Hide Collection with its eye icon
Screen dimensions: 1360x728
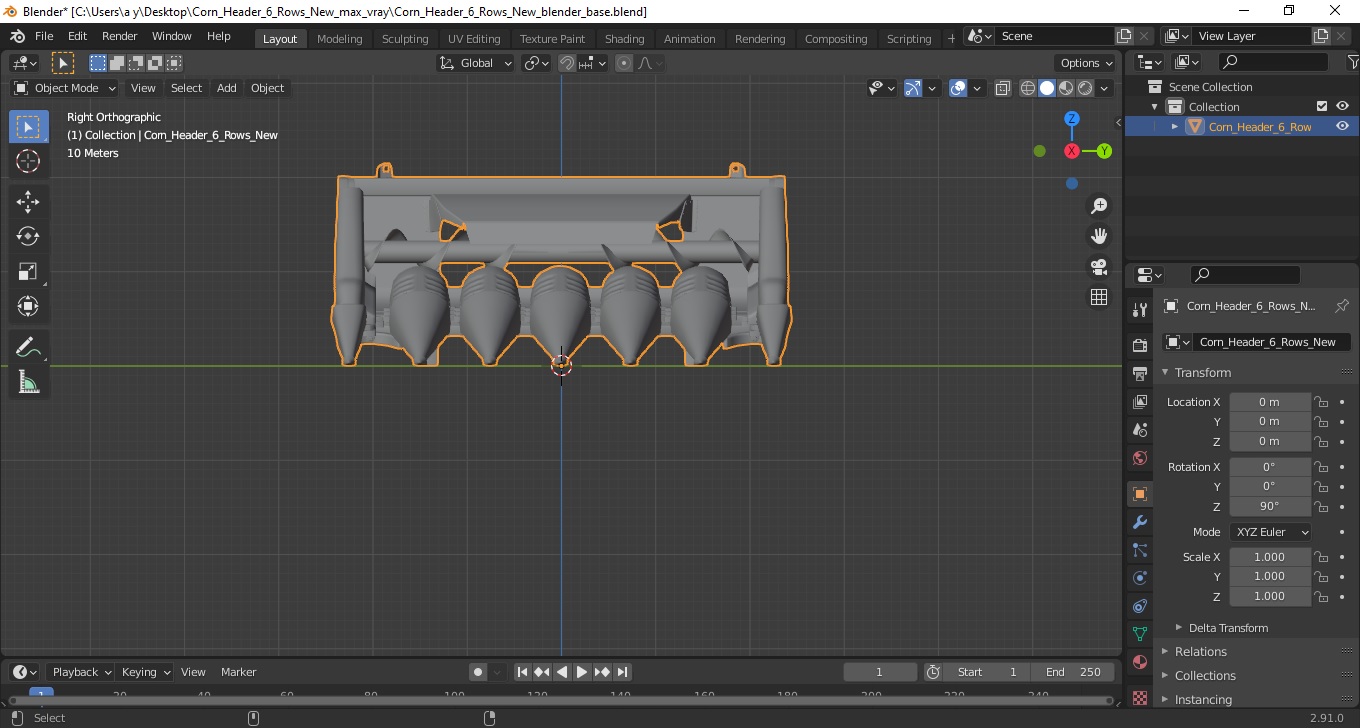1342,107
